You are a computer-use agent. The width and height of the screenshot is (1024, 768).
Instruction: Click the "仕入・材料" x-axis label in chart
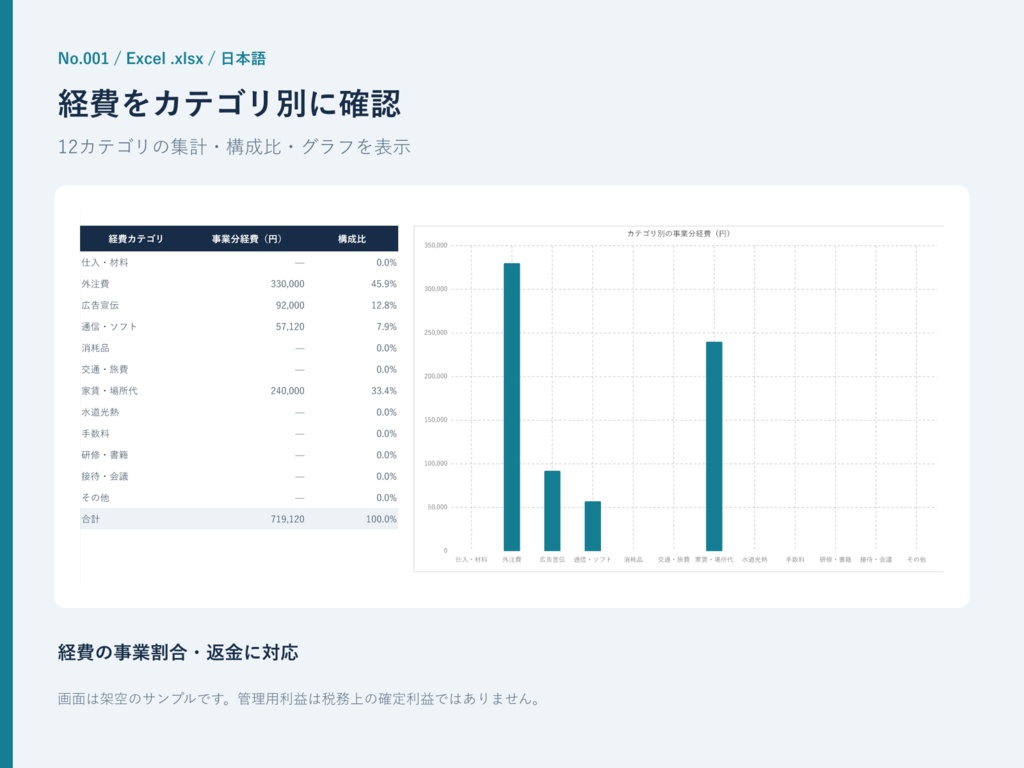point(472,560)
